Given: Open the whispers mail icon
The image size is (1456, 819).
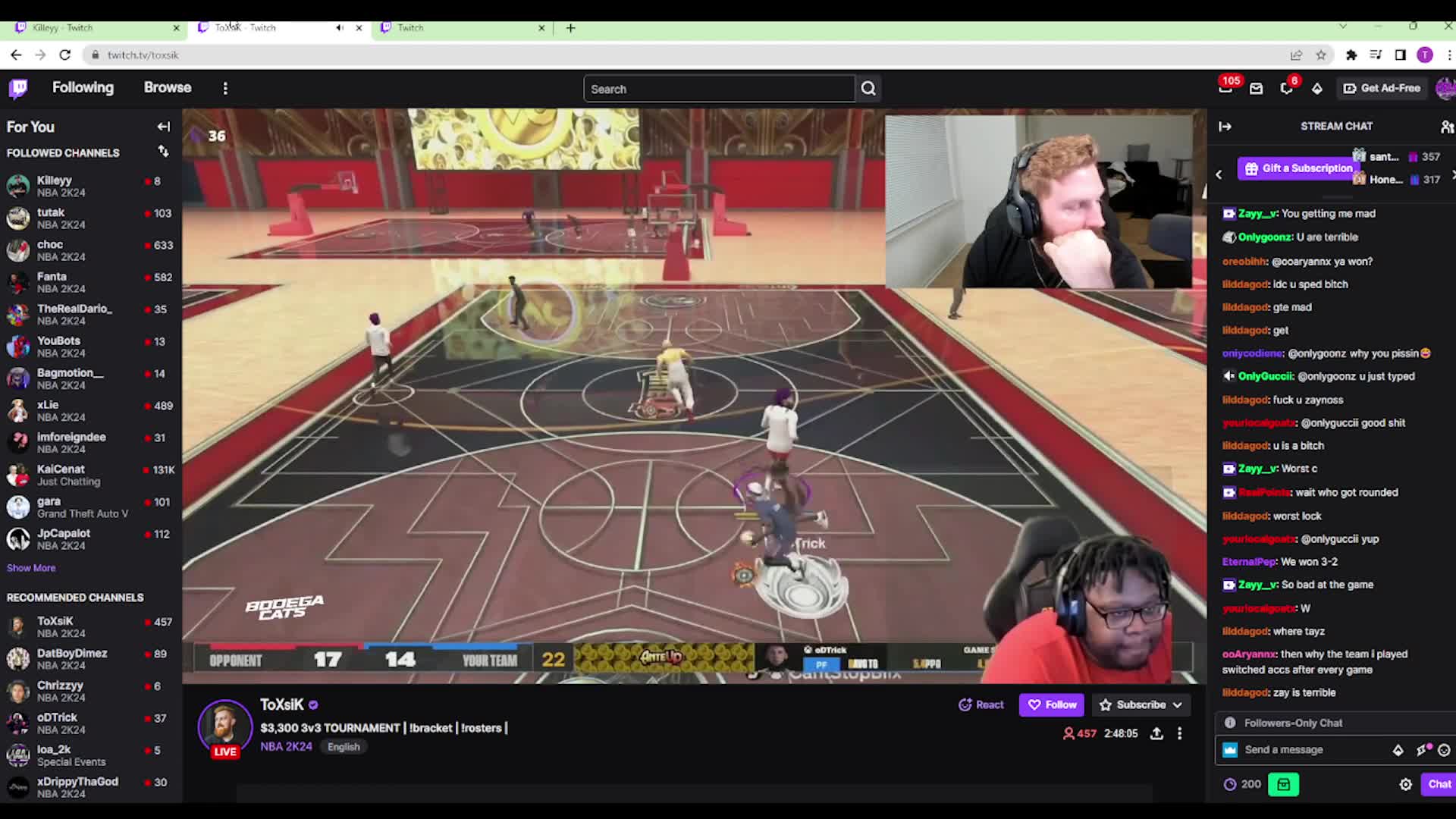Looking at the screenshot, I should pyautogui.click(x=1256, y=89).
